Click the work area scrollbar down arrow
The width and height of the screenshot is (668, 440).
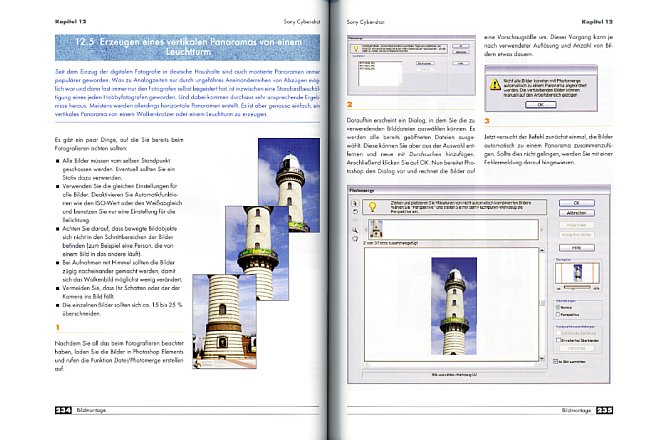tap(542, 359)
